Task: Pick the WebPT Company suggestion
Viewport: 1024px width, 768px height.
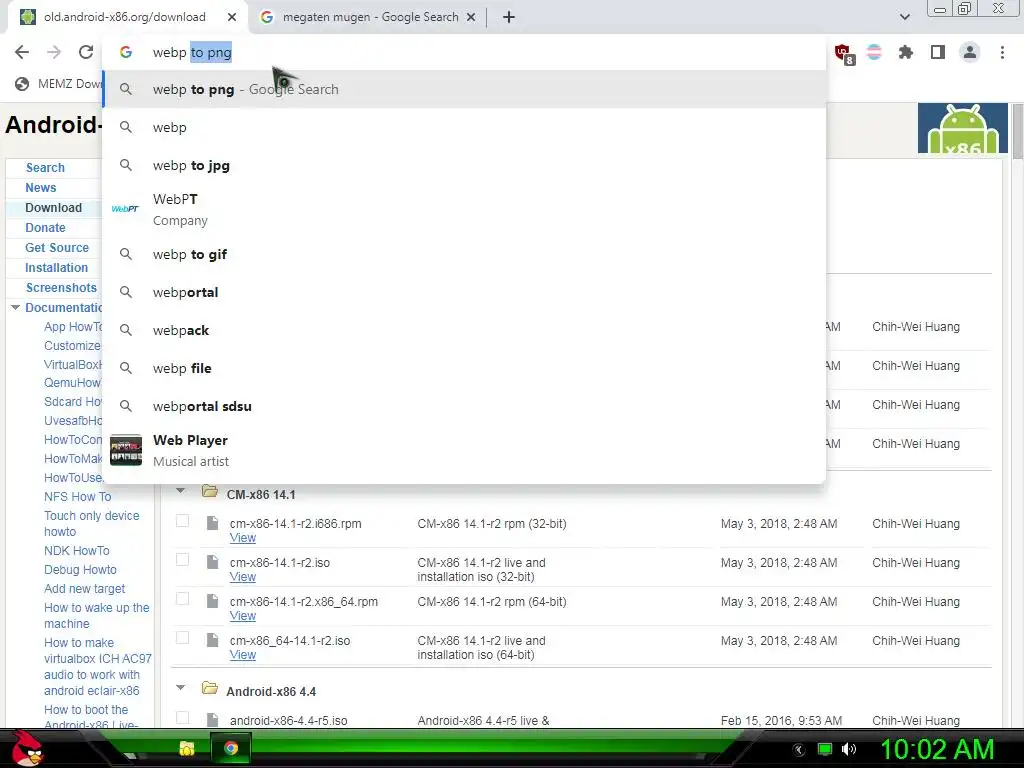Action: click(x=464, y=210)
